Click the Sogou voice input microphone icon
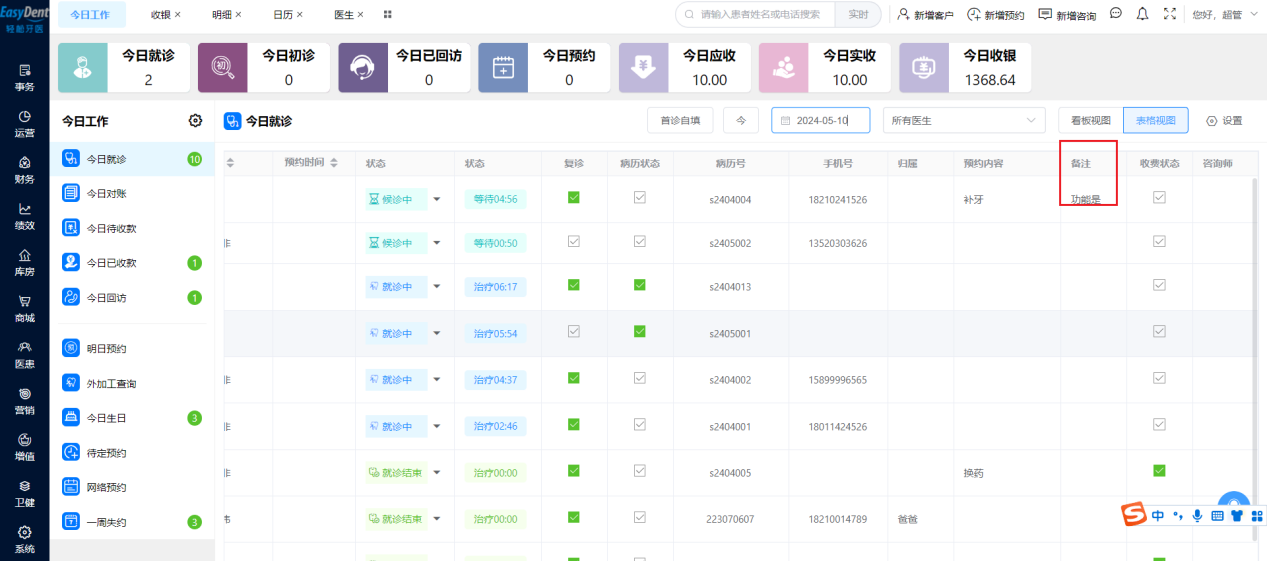Screen dimensions: 1267x561 coord(1197,516)
